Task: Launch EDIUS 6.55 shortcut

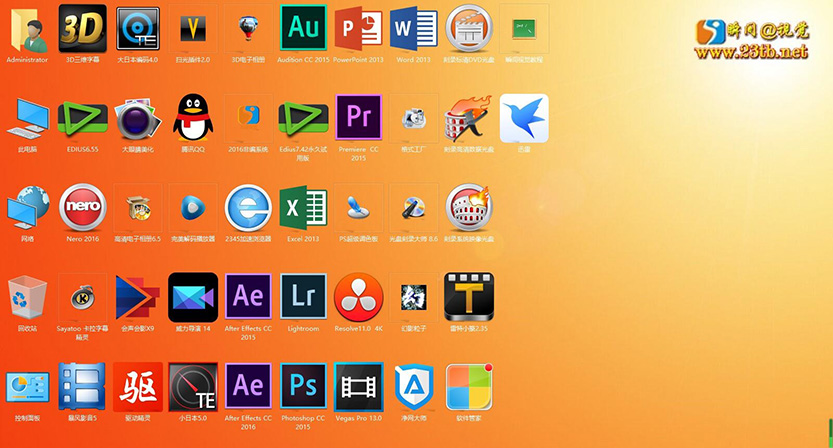Action: click(x=82, y=119)
